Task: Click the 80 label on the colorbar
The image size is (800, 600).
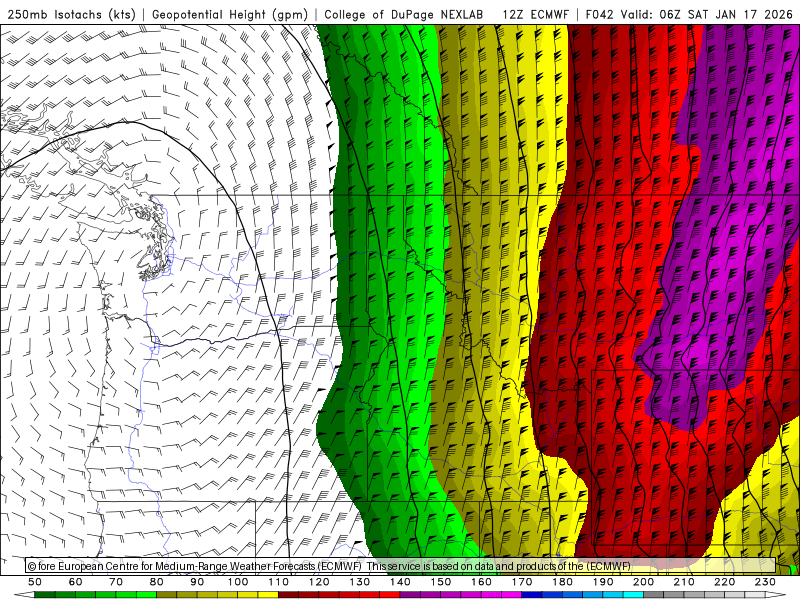Action: 157,582
